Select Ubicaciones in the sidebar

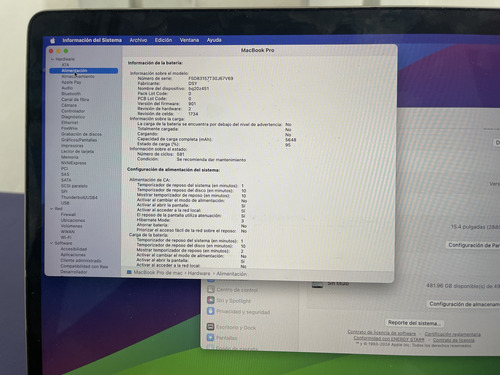(x=73, y=220)
